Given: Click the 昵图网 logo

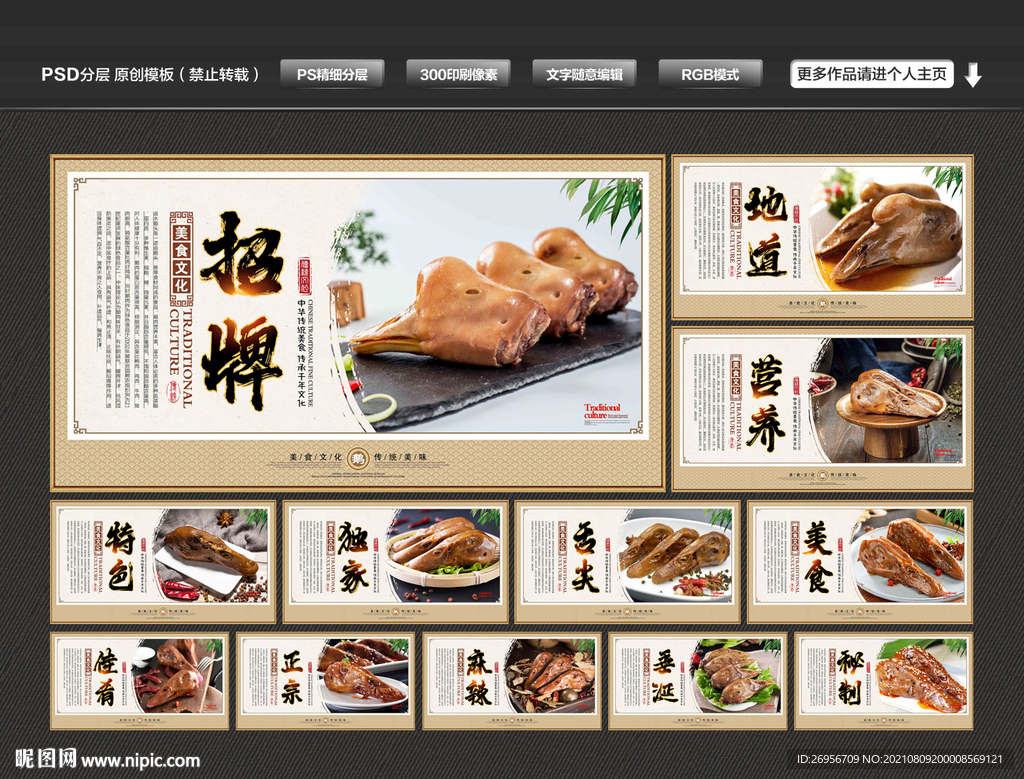Looking at the screenshot, I should tap(46, 759).
